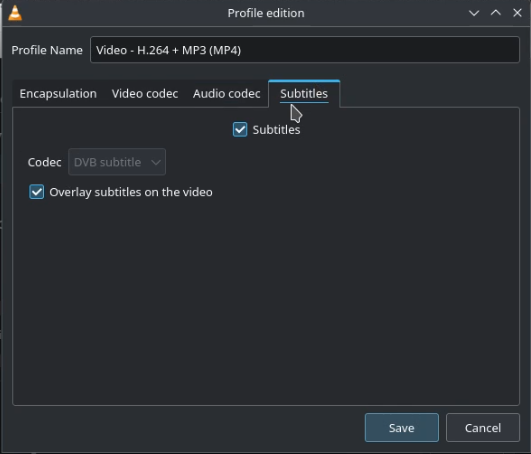Click the 'Profile edition' window title
Viewport: 531px width, 454px height.
point(266,13)
